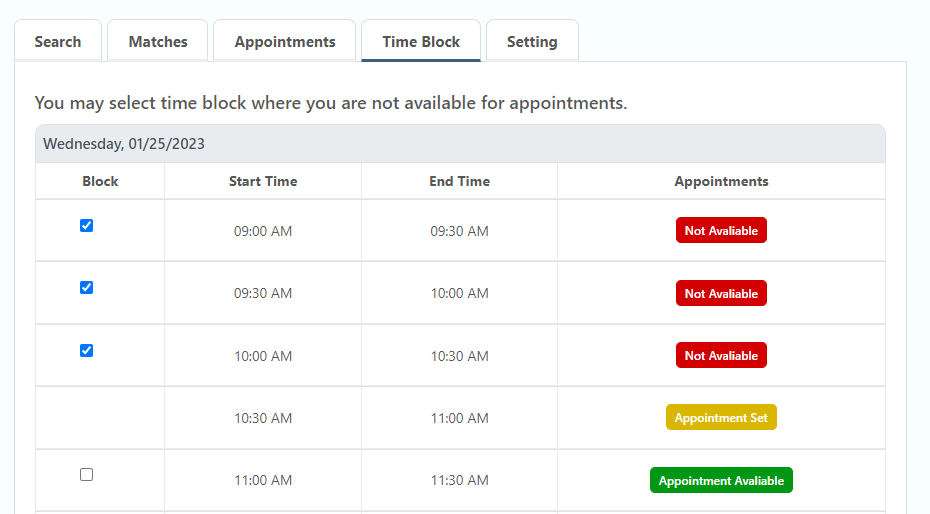The width and height of the screenshot is (930, 514).
Task: Click the Start Time column header
Action: click(x=263, y=181)
